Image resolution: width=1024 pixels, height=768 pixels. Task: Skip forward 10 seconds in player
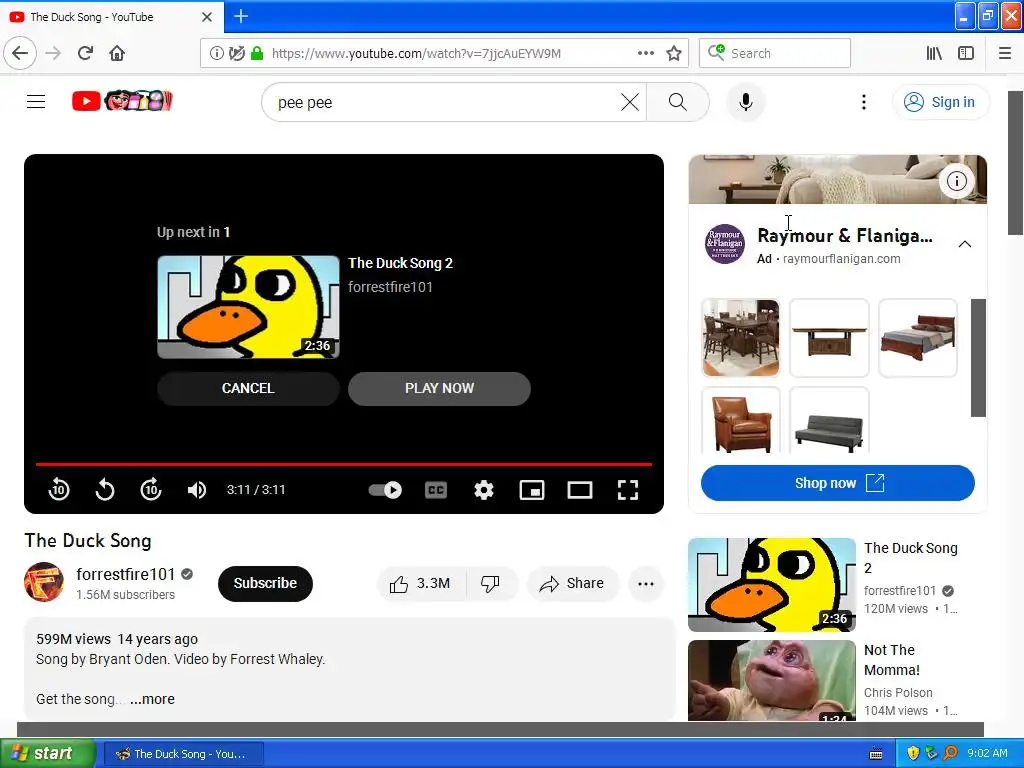click(x=151, y=489)
